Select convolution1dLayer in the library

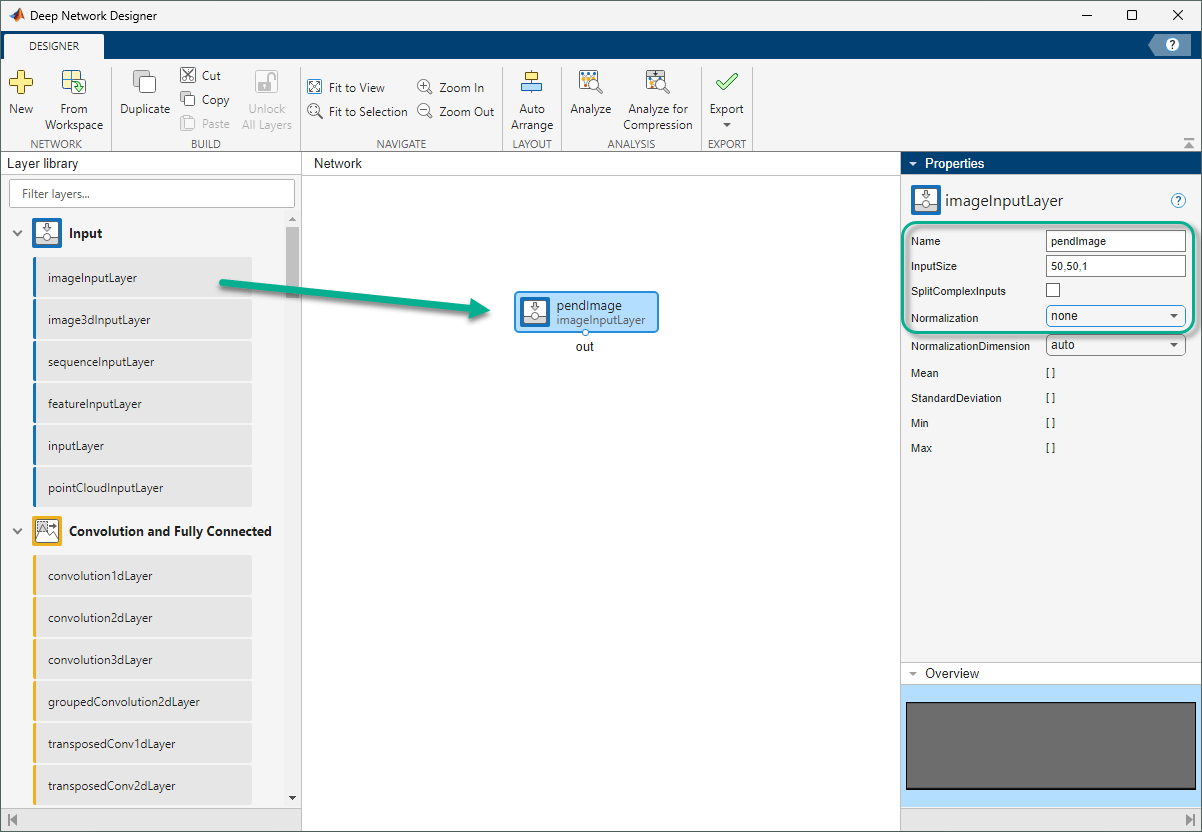[143, 576]
